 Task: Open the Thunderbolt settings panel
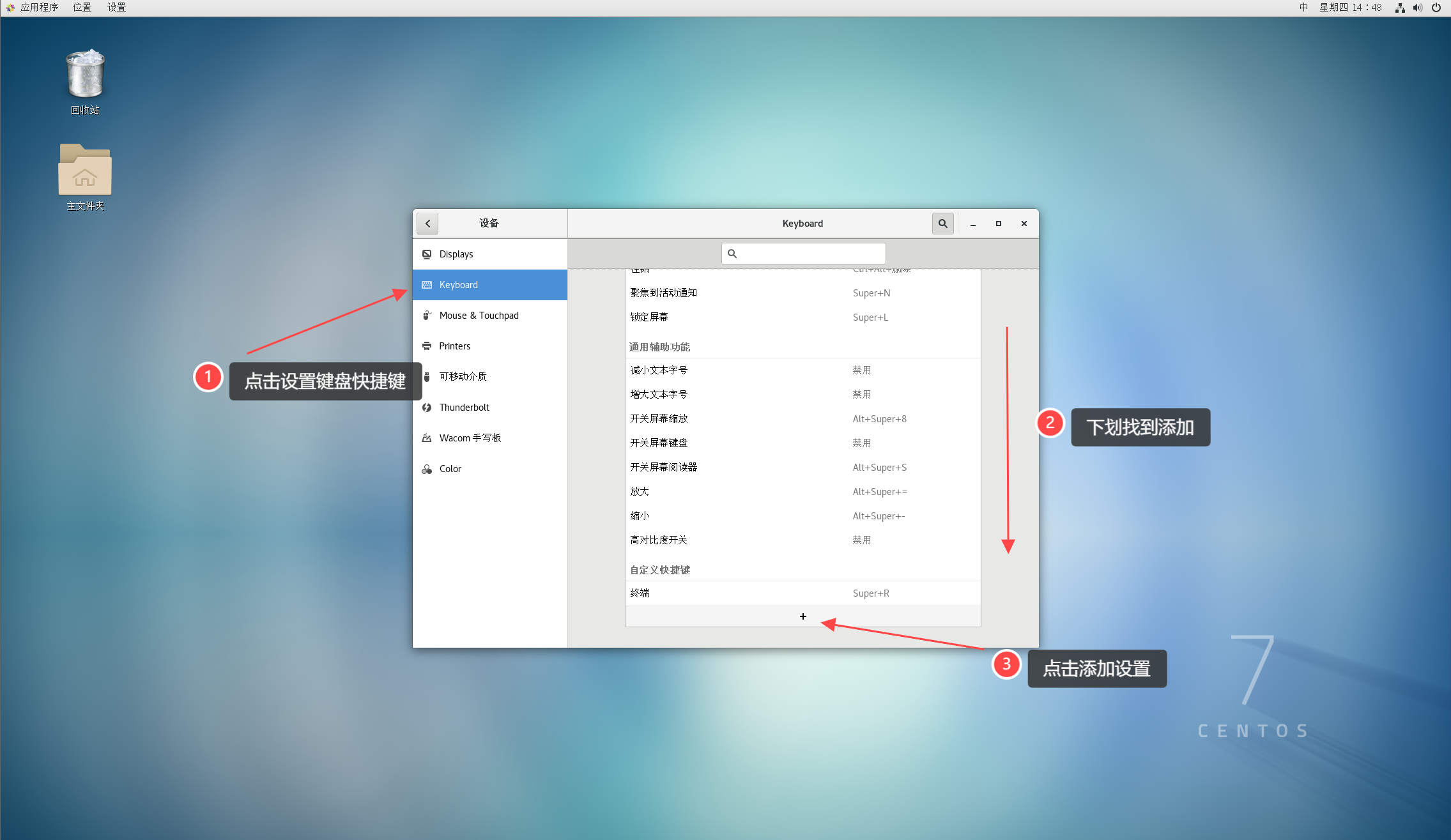(490, 408)
